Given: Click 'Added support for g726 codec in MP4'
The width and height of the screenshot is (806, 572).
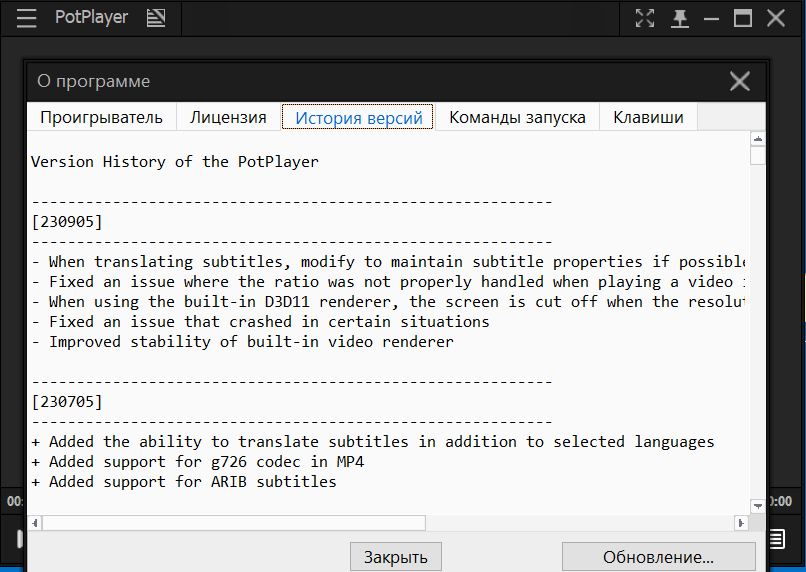Looking at the screenshot, I should pos(198,462).
